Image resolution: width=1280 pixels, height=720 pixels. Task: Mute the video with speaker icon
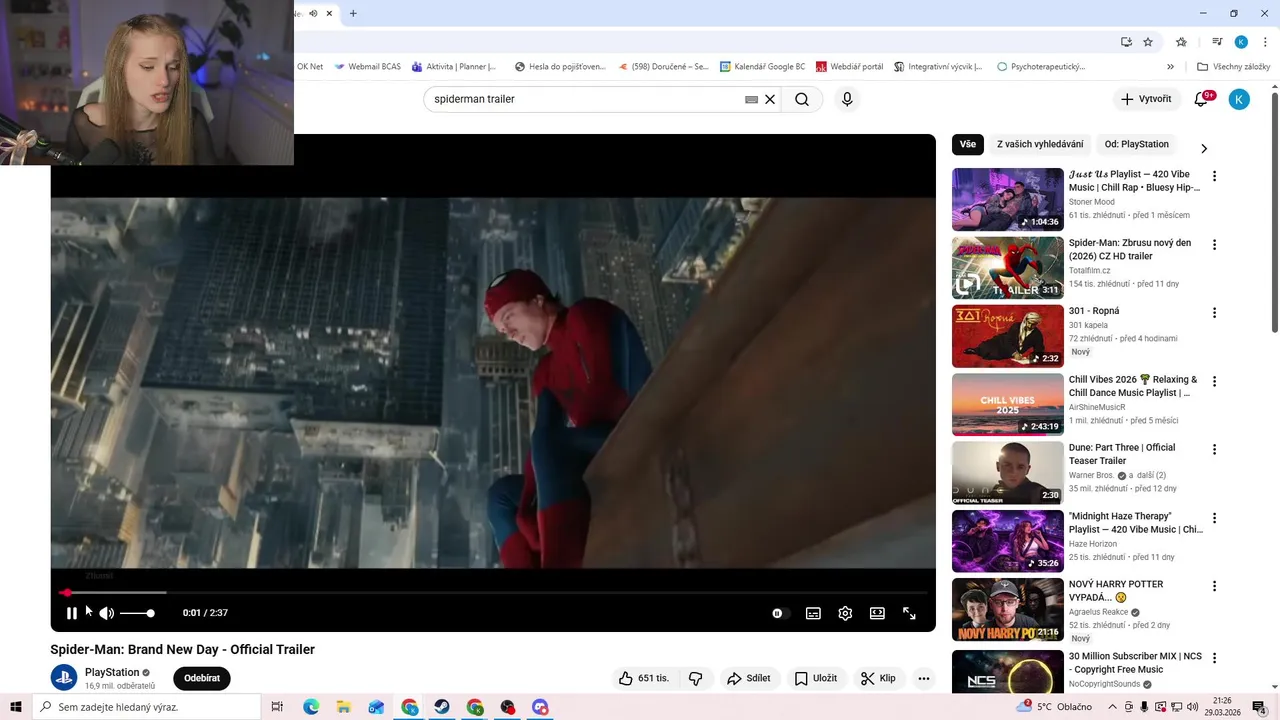[106, 613]
